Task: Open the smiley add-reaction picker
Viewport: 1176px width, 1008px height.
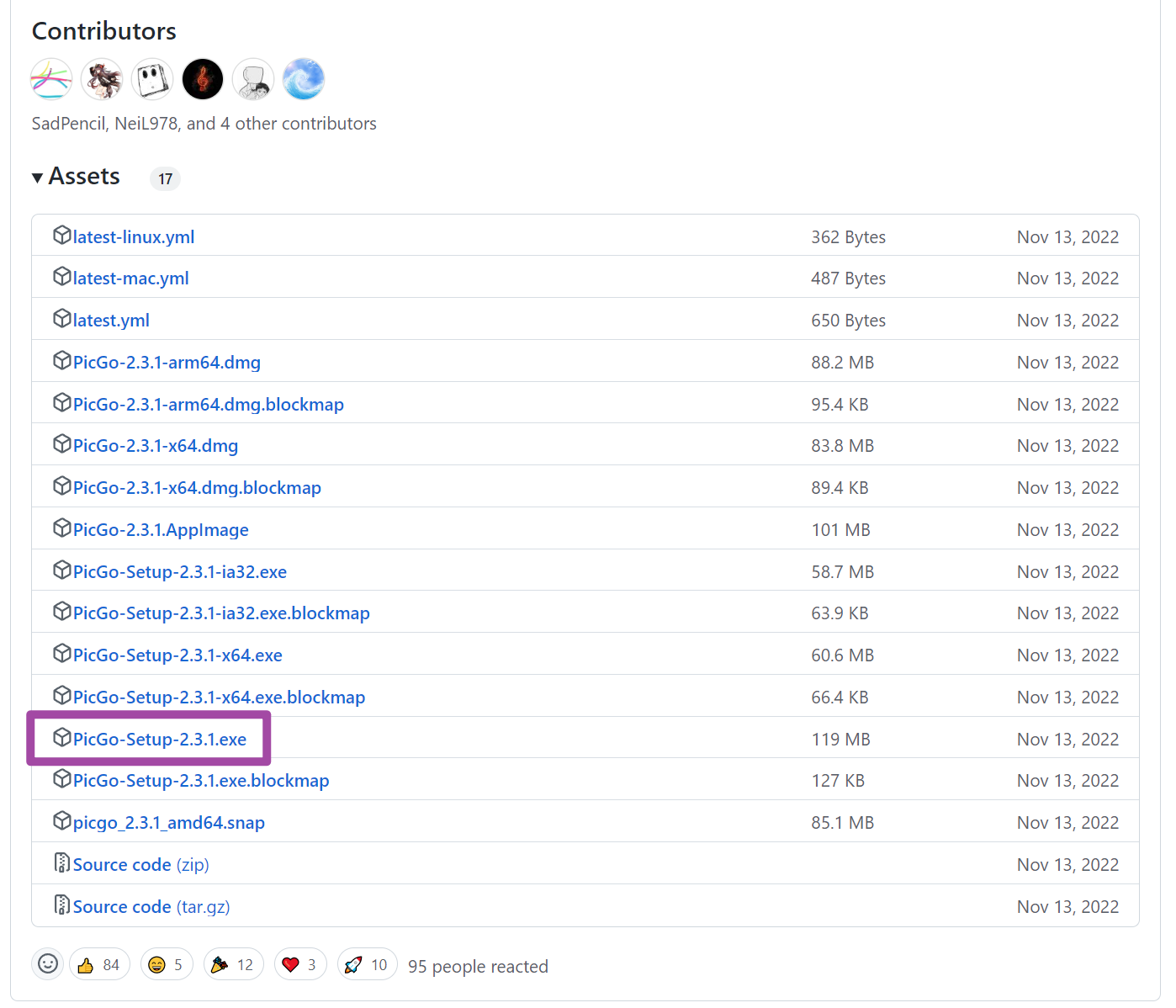Action: [48, 964]
